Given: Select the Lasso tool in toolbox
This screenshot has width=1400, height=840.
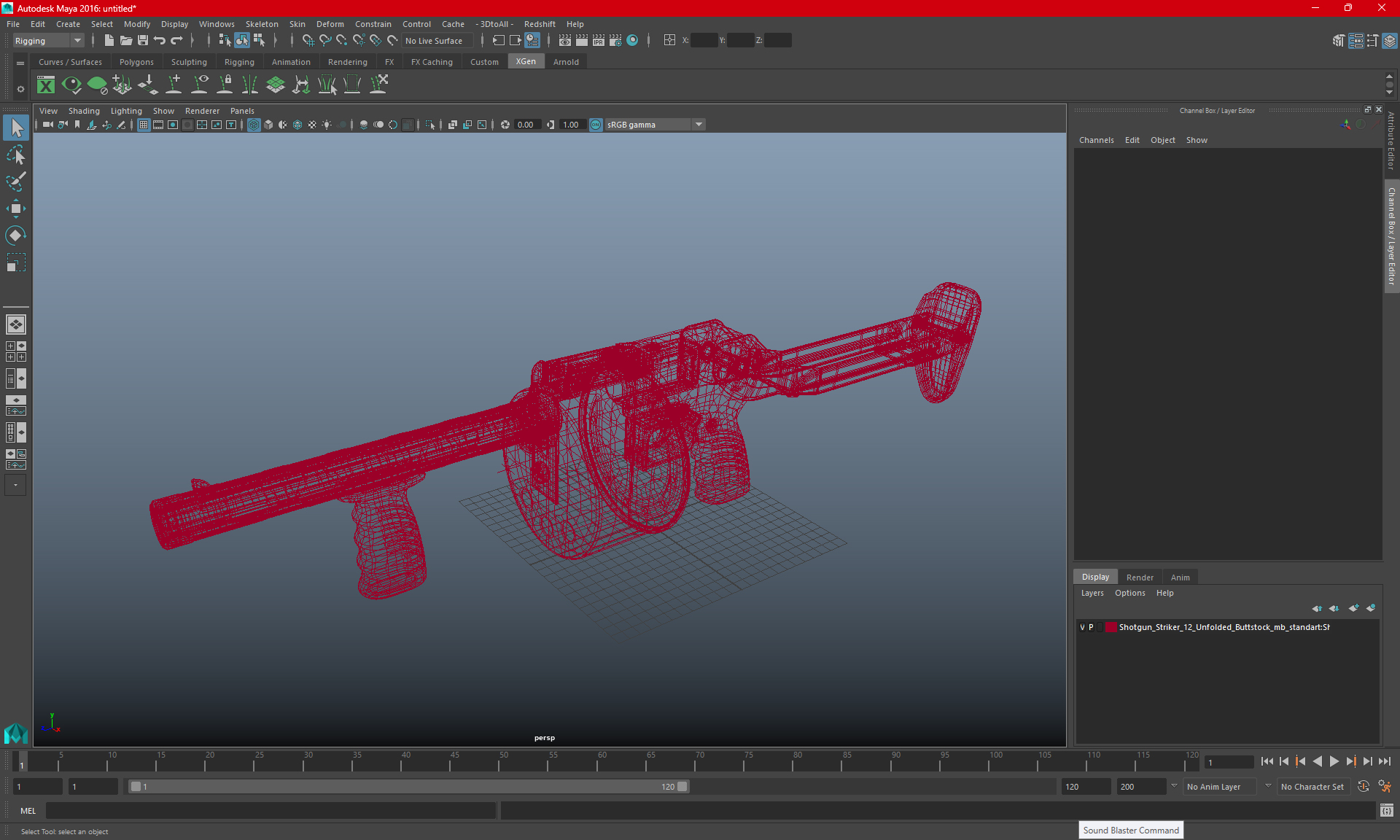Looking at the screenshot, I should [15, 155].
